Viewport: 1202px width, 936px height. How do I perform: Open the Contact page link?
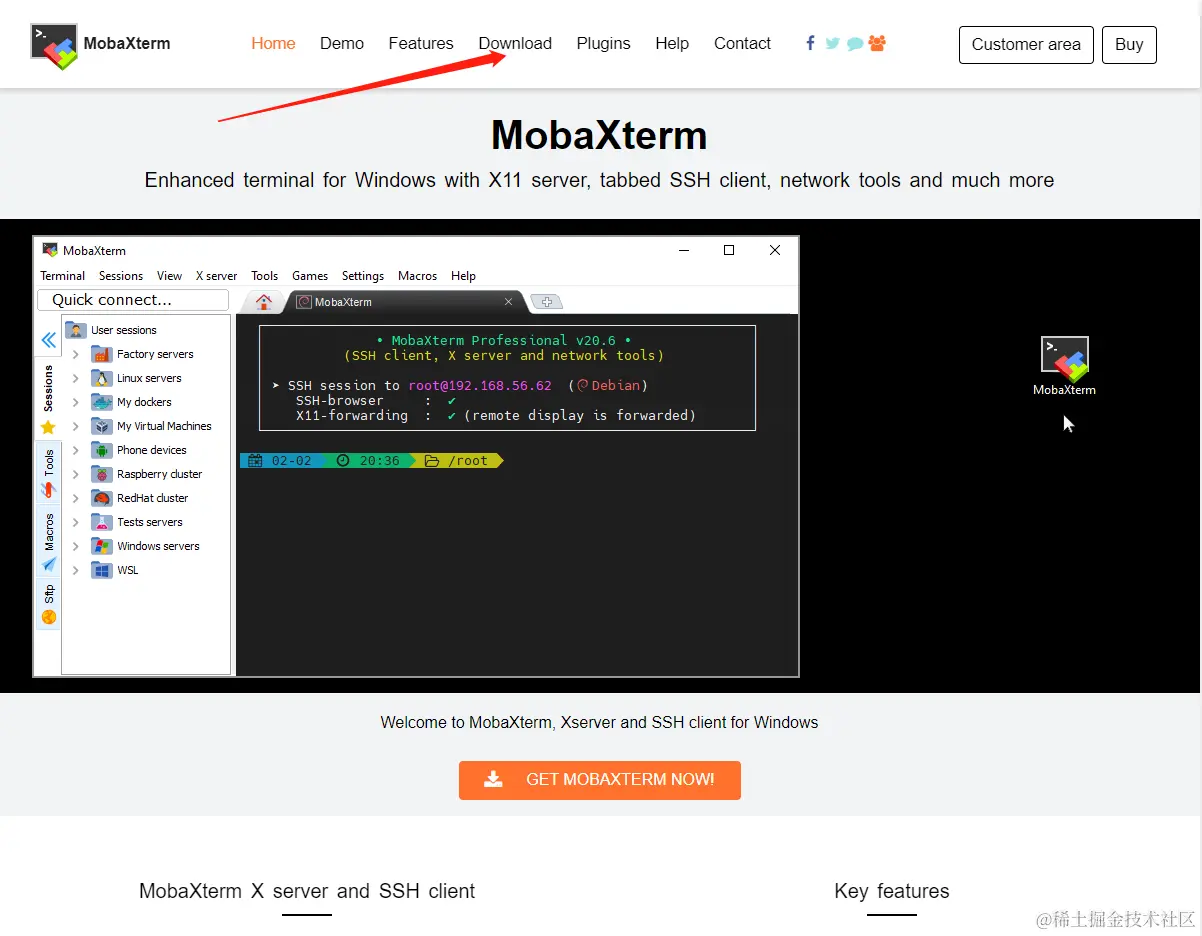742,43
